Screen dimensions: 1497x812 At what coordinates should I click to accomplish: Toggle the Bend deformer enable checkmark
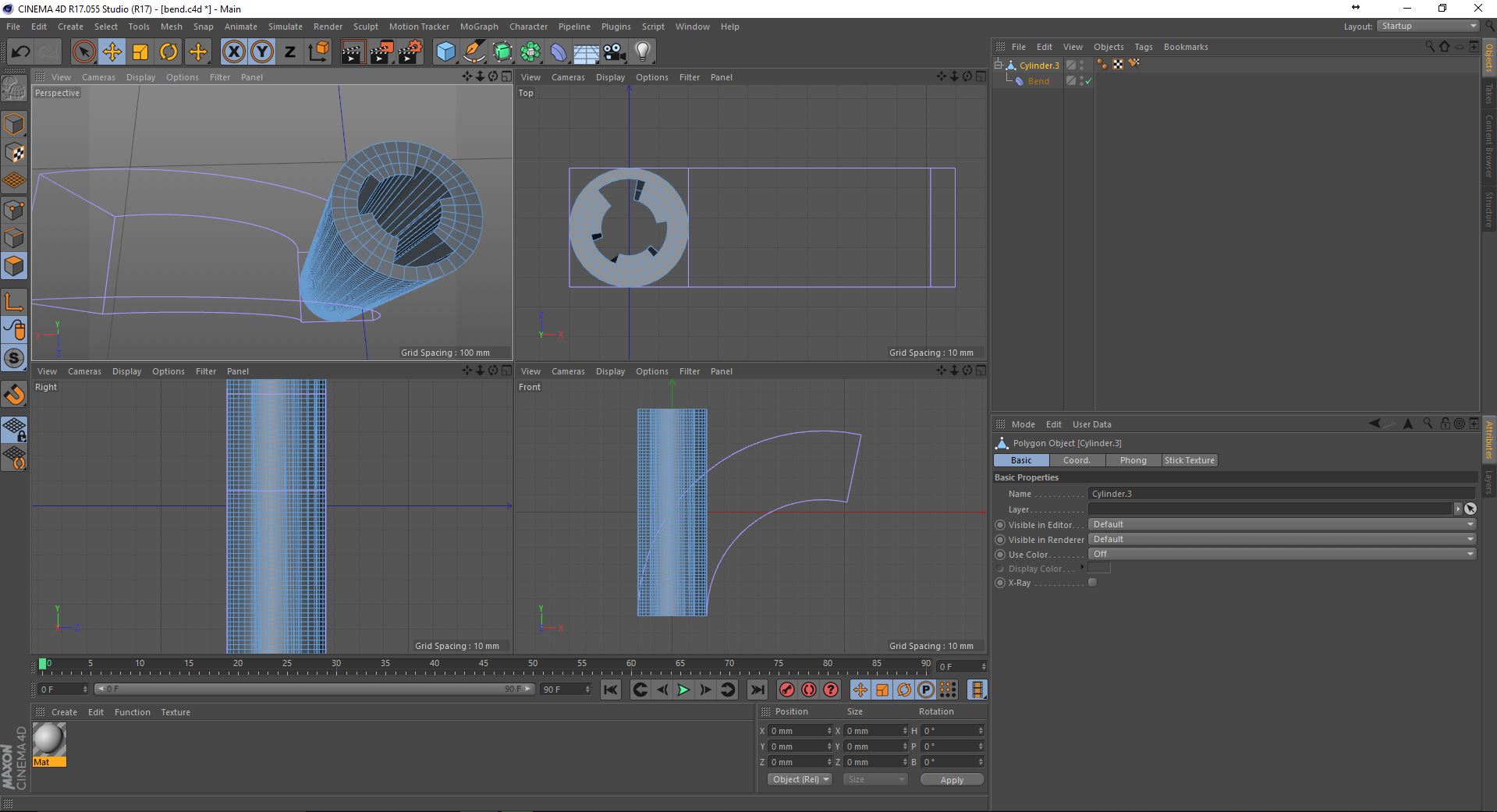click(x=1089, y=81)
